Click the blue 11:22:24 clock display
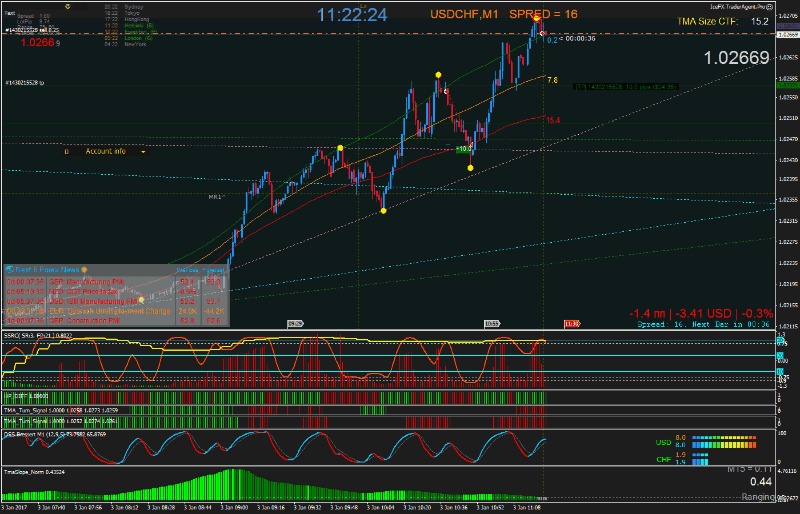Image resolution: width=800 pixels, height=514 pixels. tap(352, 15)
